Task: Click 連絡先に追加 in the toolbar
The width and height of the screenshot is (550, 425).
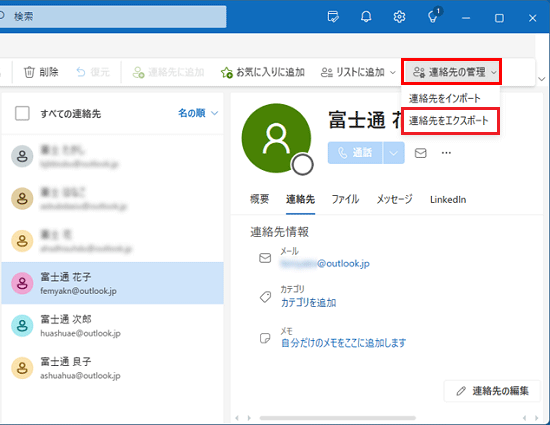Action: (168, 72)
